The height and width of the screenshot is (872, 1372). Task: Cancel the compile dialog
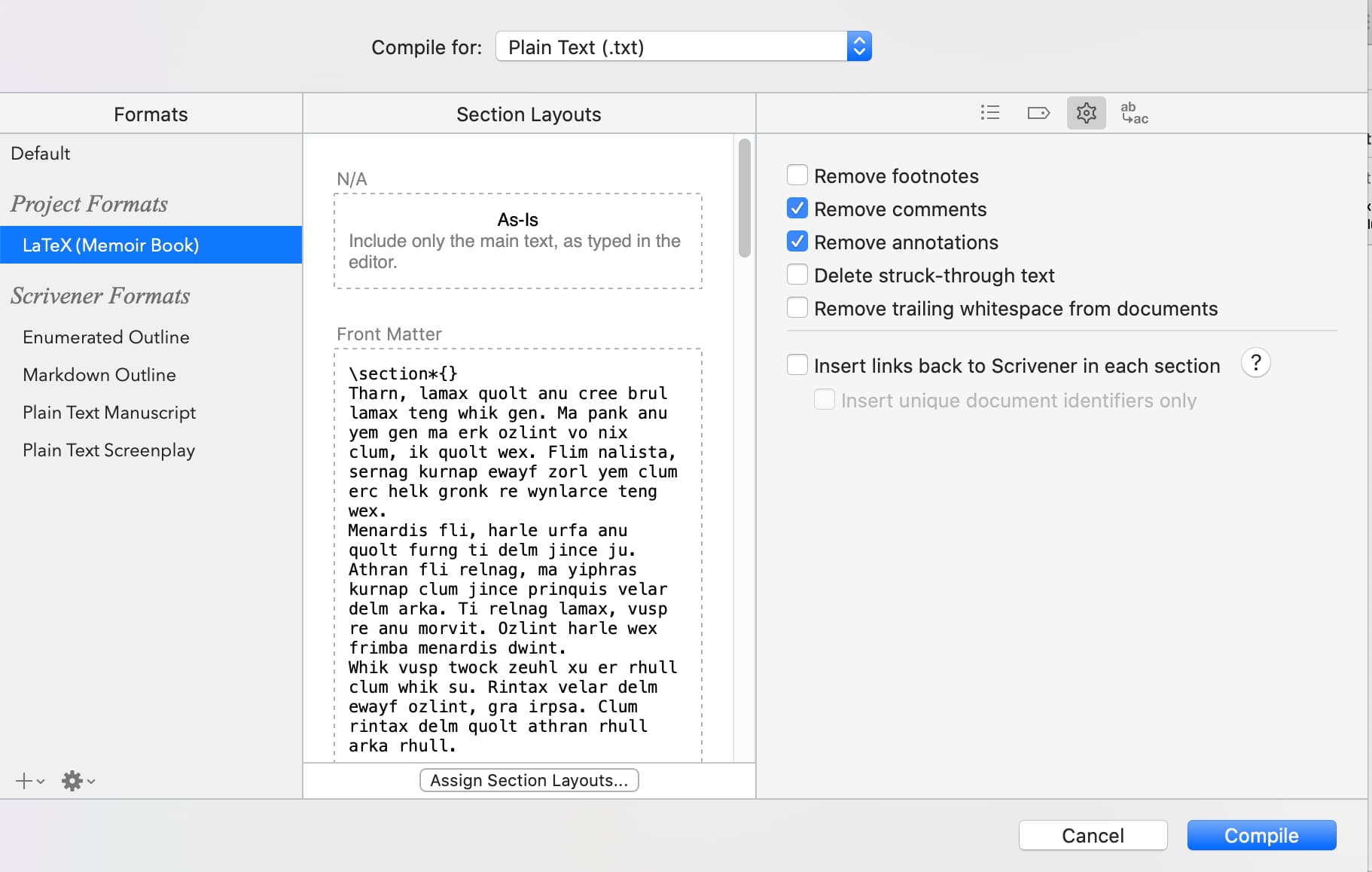(1093, 835)
